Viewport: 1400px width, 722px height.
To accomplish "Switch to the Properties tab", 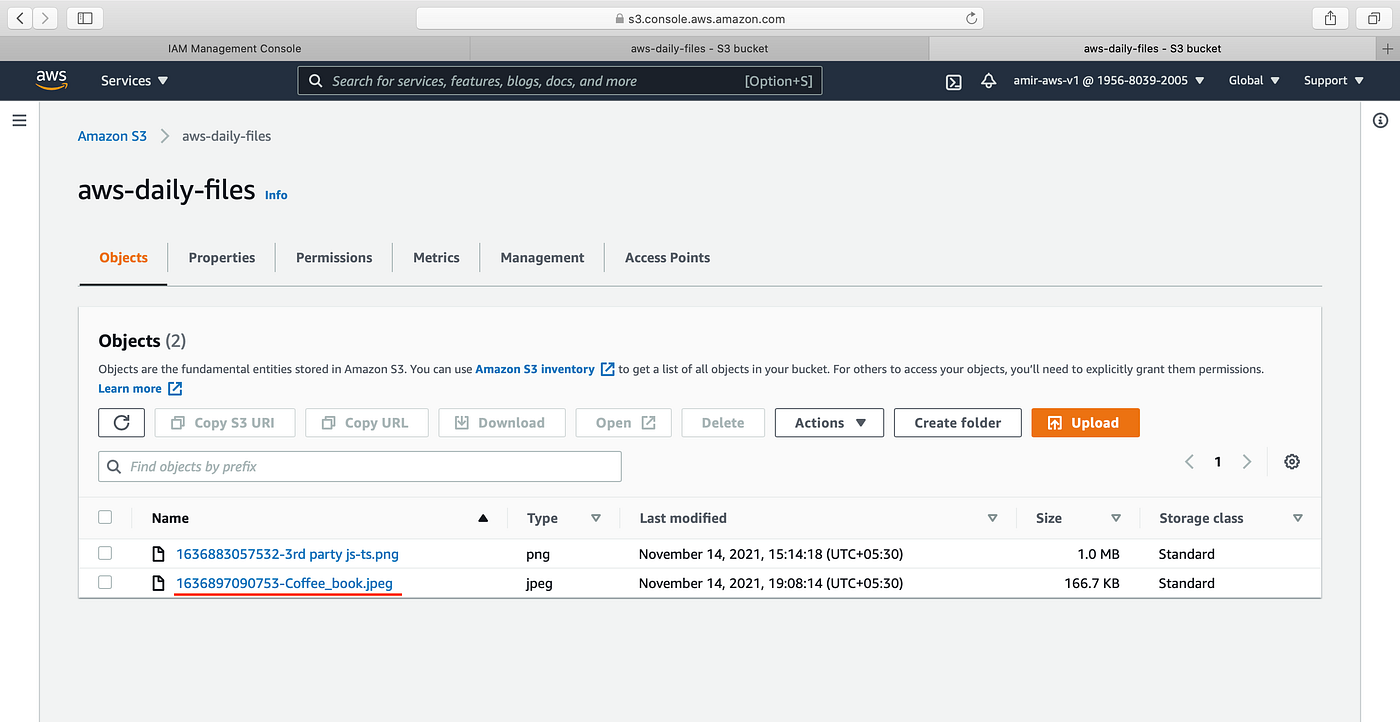I will pyautogui.click(x=222, y=258).
